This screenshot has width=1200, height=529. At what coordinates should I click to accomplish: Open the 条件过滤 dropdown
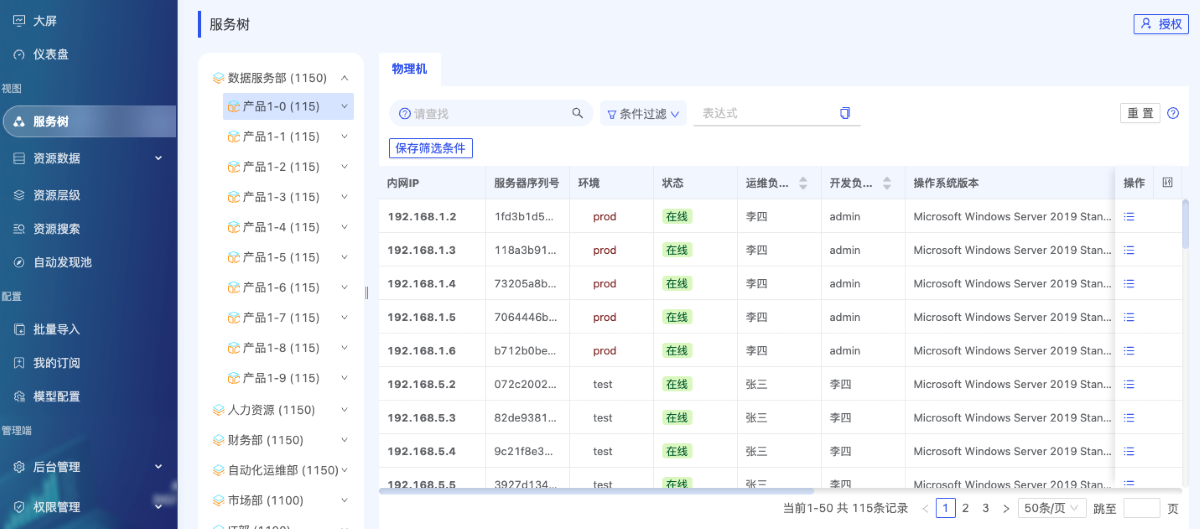644,114
